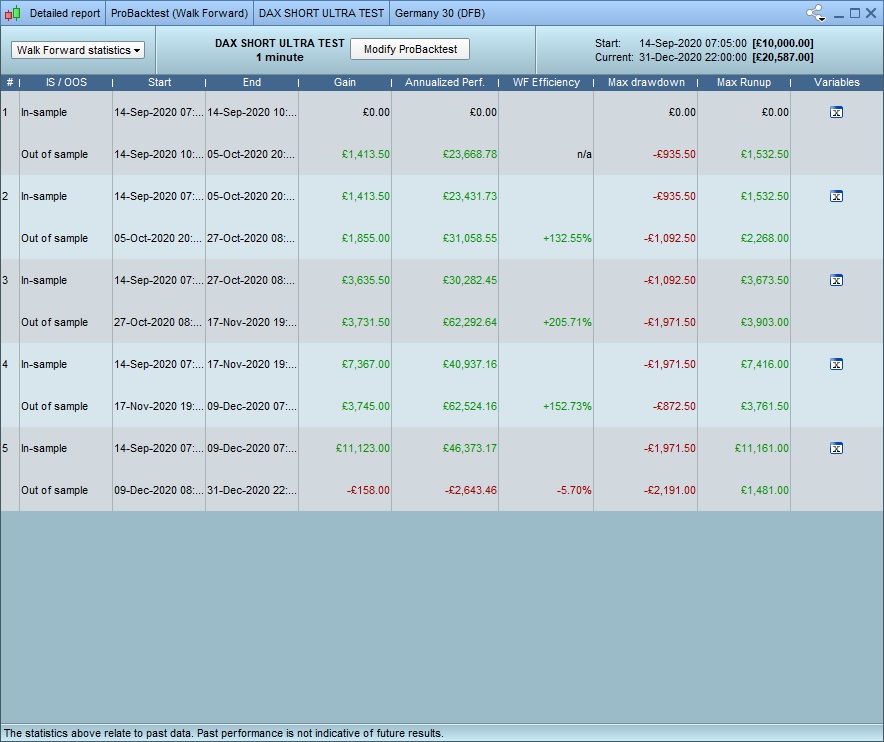This screenshot has width=884, height=742.
Task: Click annualized performance £62,292.64
Action: [x=470, y=323]
